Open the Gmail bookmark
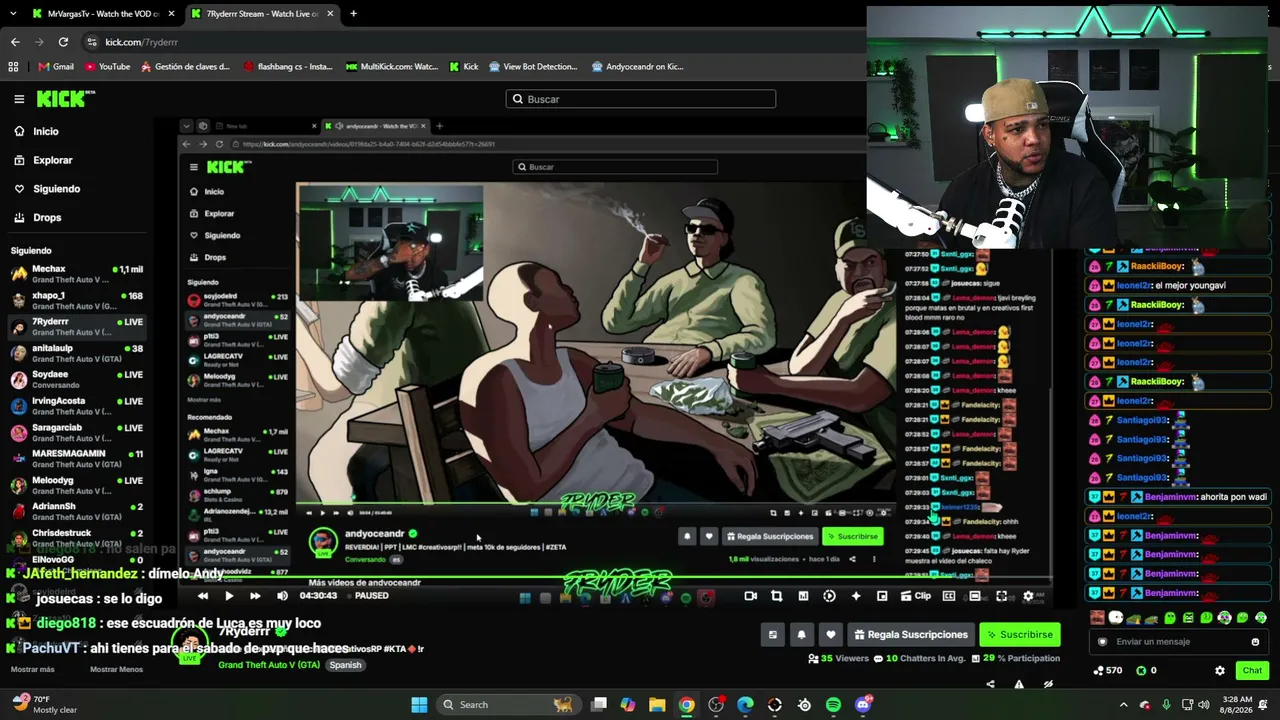1280x720 pixels. [56, 67]
